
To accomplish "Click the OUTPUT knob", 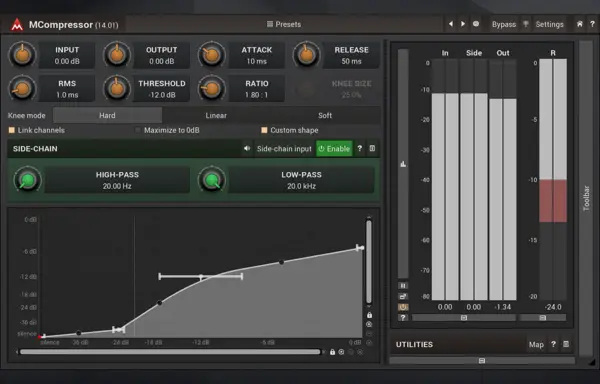I will pyautogui.click(x=117, y=55).
